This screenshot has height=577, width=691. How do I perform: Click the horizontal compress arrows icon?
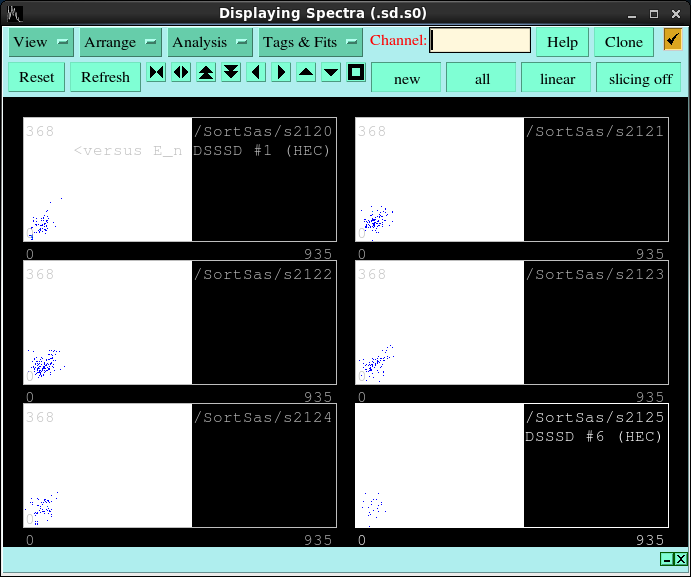tap(156, 72)
